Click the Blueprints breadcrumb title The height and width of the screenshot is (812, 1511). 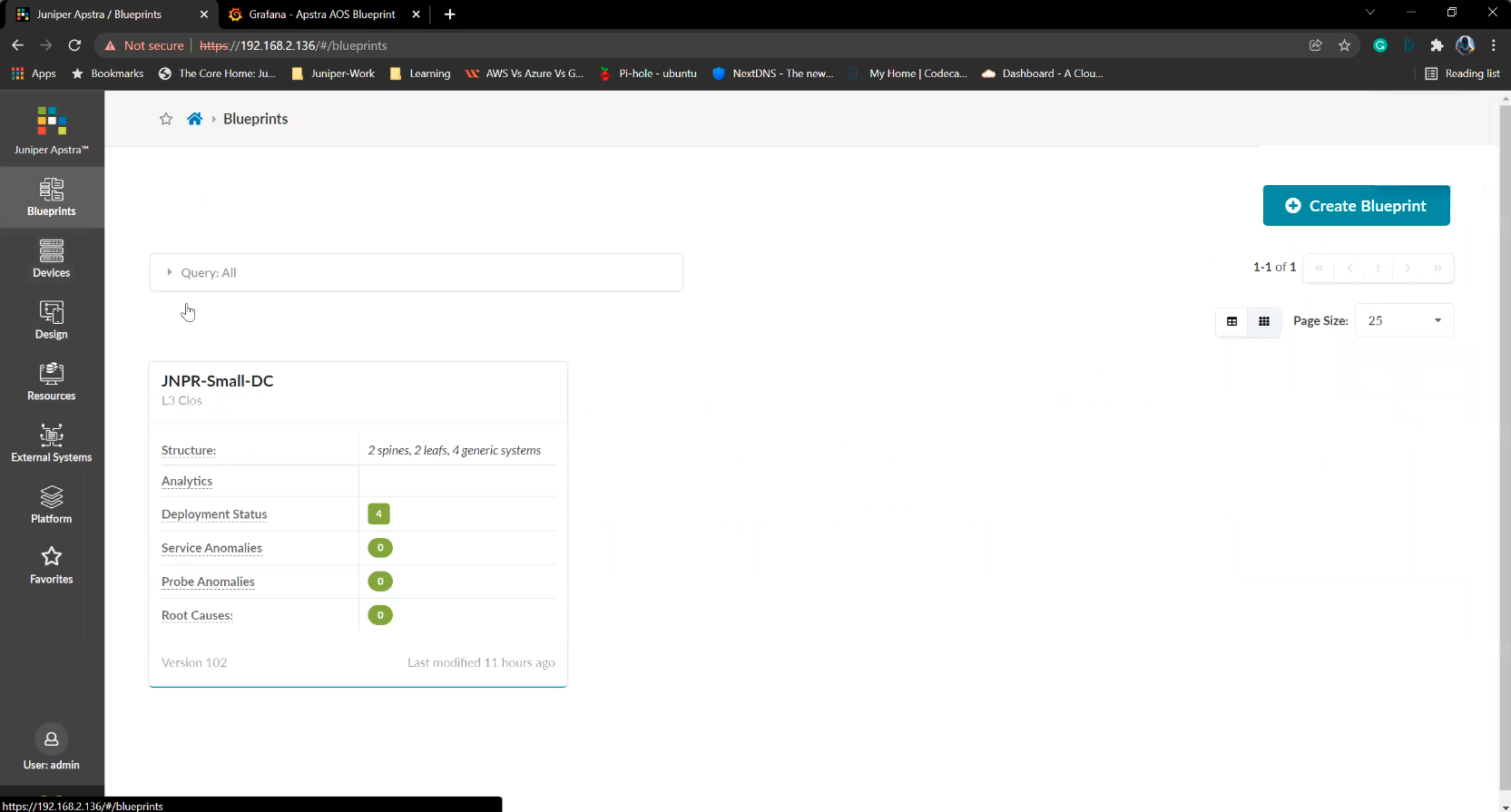pyautogui.click(x=256, y=119)
